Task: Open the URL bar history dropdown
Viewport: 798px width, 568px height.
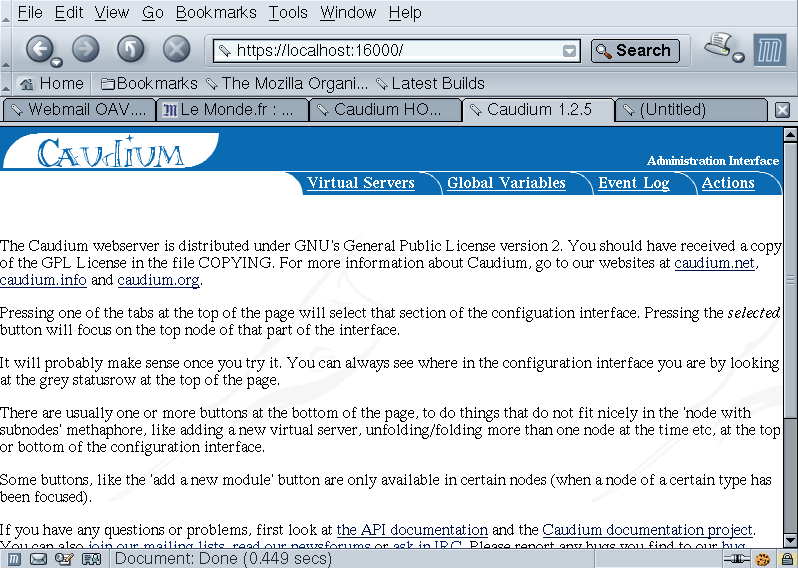Action: (569, 51)
